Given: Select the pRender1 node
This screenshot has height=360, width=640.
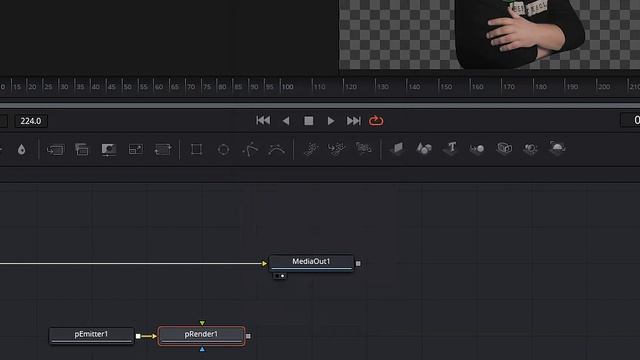Looking at the screenshot, I should coord(202,336).
